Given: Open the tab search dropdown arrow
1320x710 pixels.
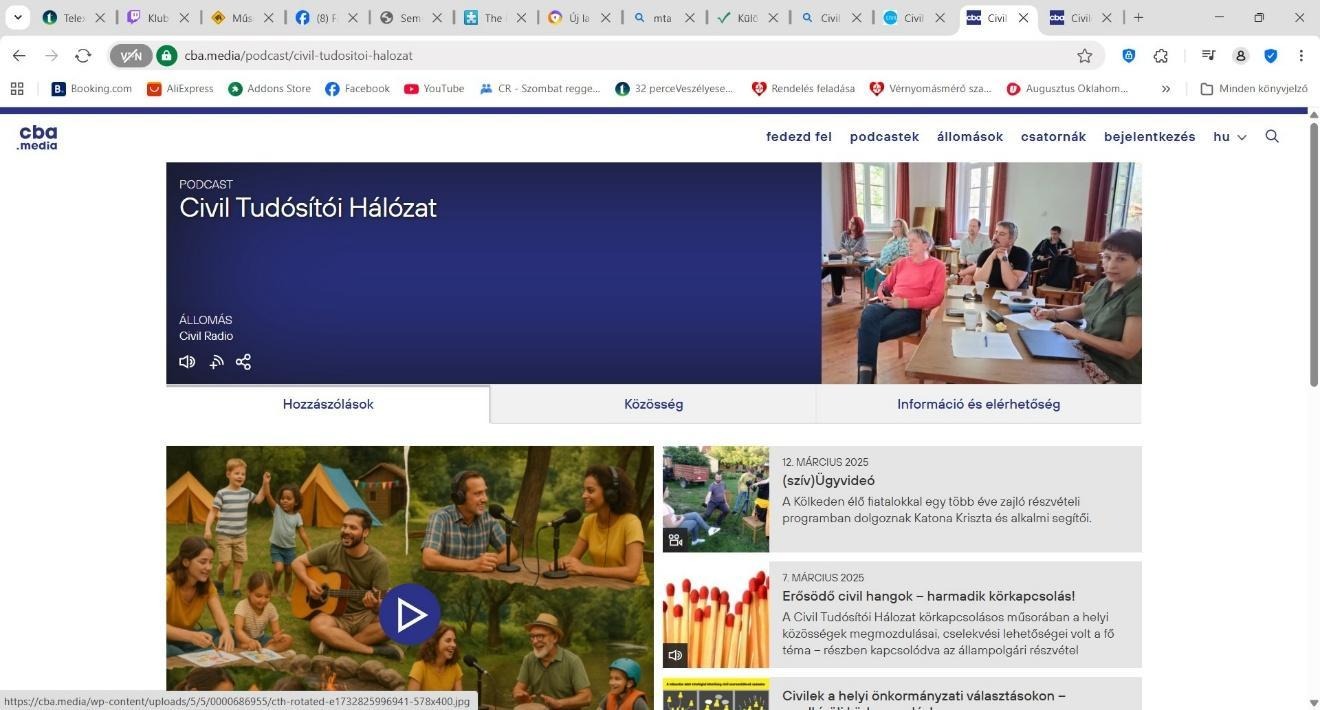Looking at the screenshot, I should (17, 17).
